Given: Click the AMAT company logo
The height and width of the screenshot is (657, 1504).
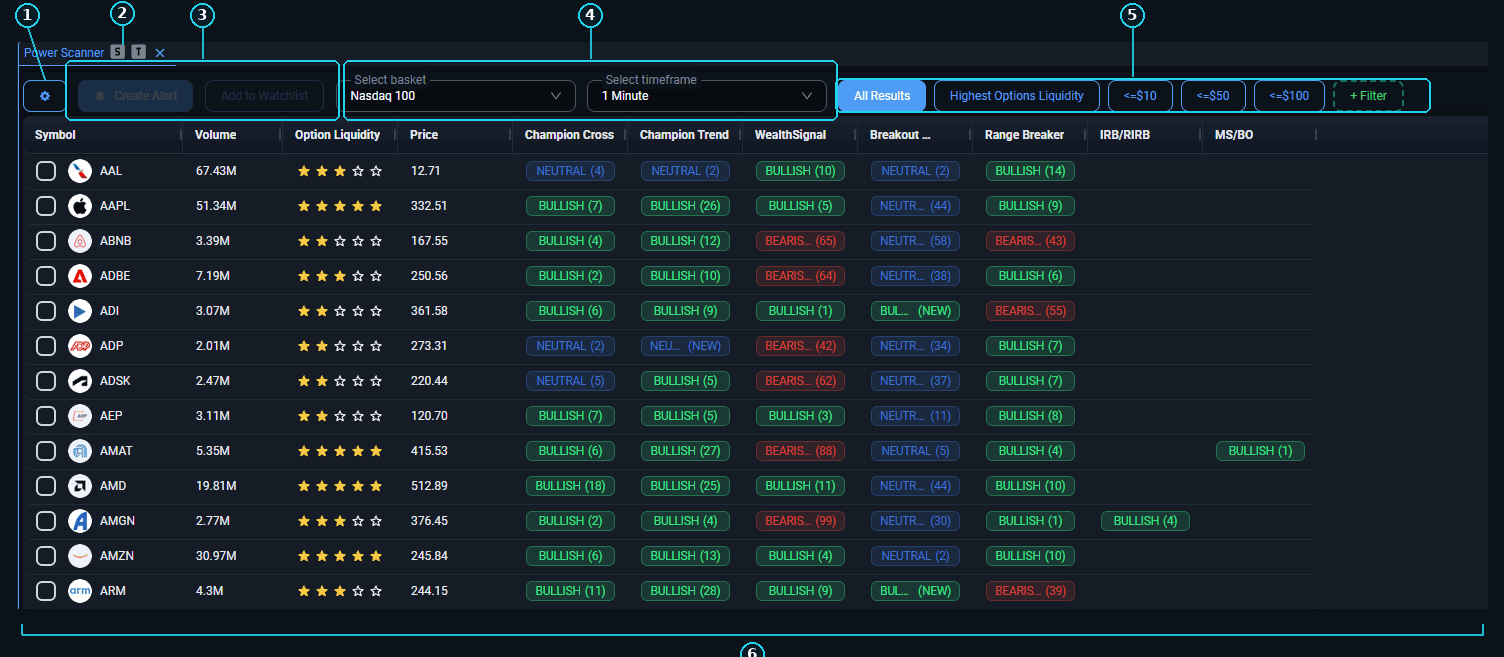Looking at the screenshot, I should click(x=80, y=451).
